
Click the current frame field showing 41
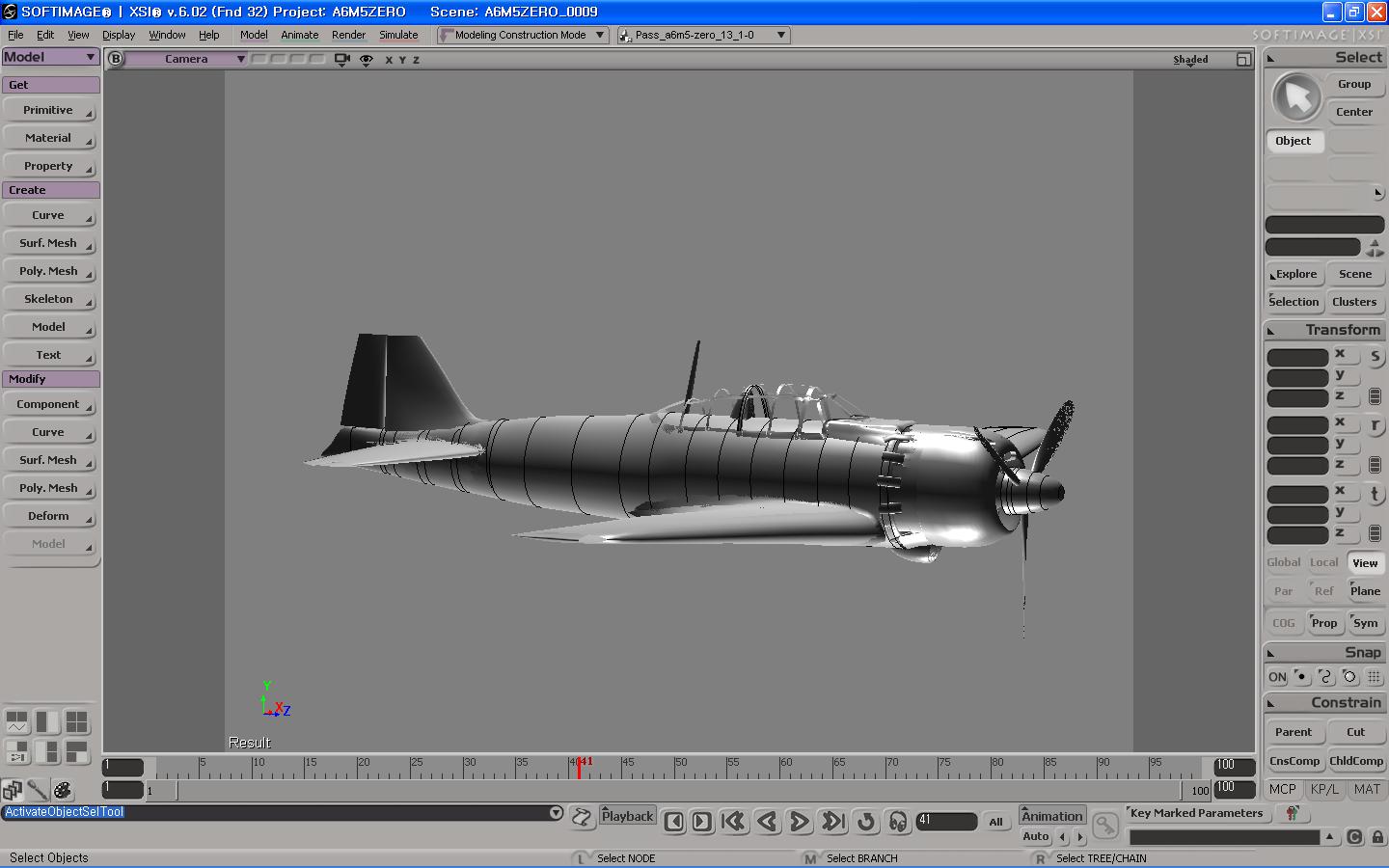(946, 821)
